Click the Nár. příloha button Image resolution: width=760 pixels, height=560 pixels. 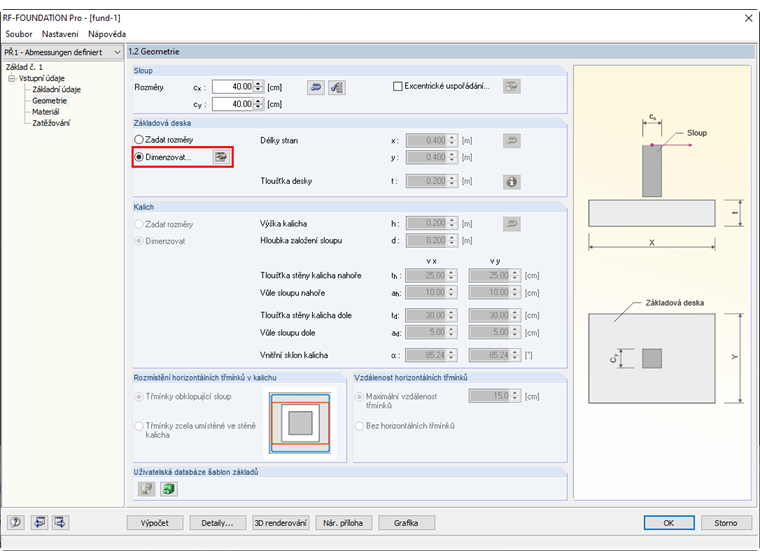click(343, 523)
